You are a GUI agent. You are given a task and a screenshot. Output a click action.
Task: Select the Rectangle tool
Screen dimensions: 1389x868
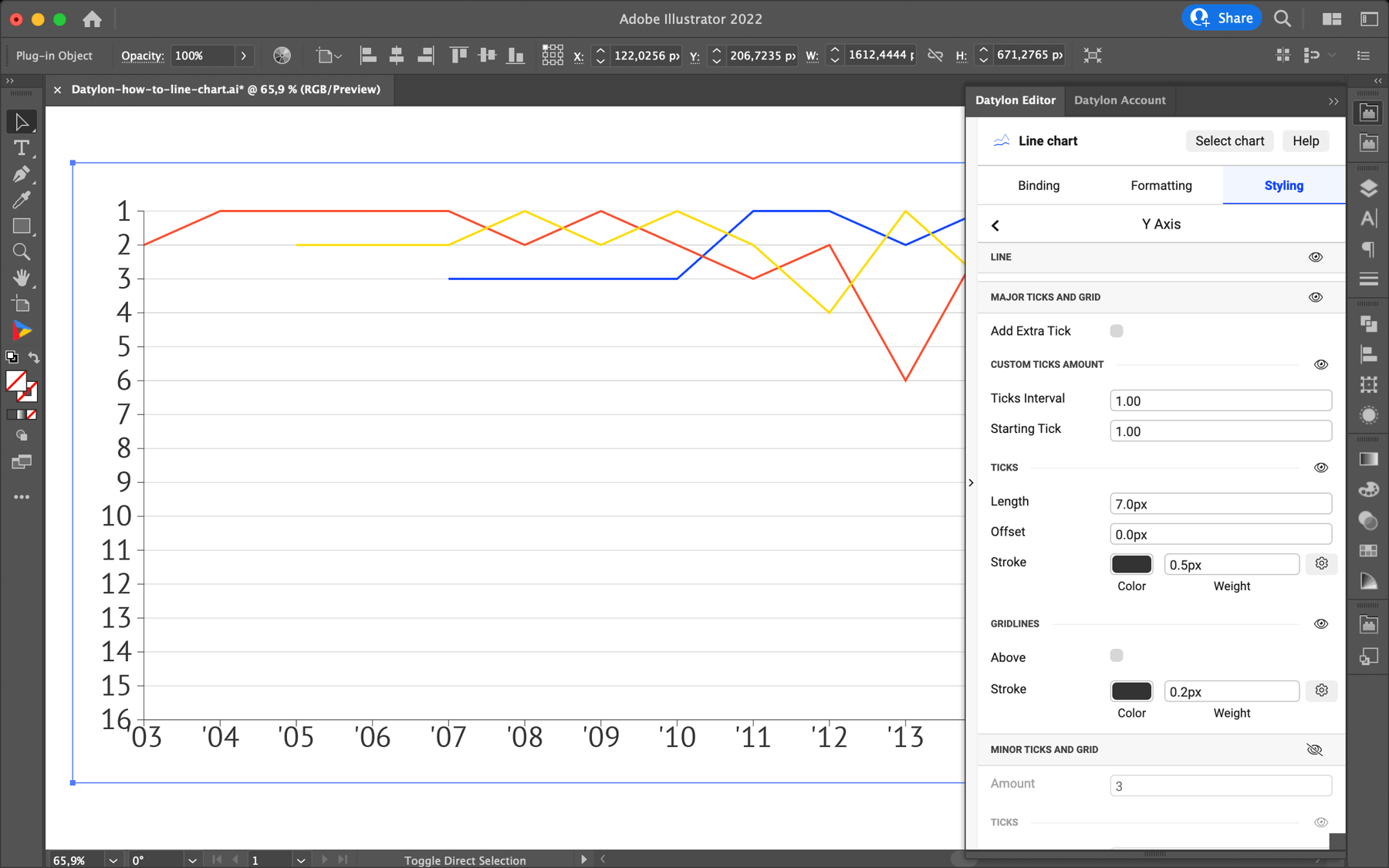click(x=22, y=226)
